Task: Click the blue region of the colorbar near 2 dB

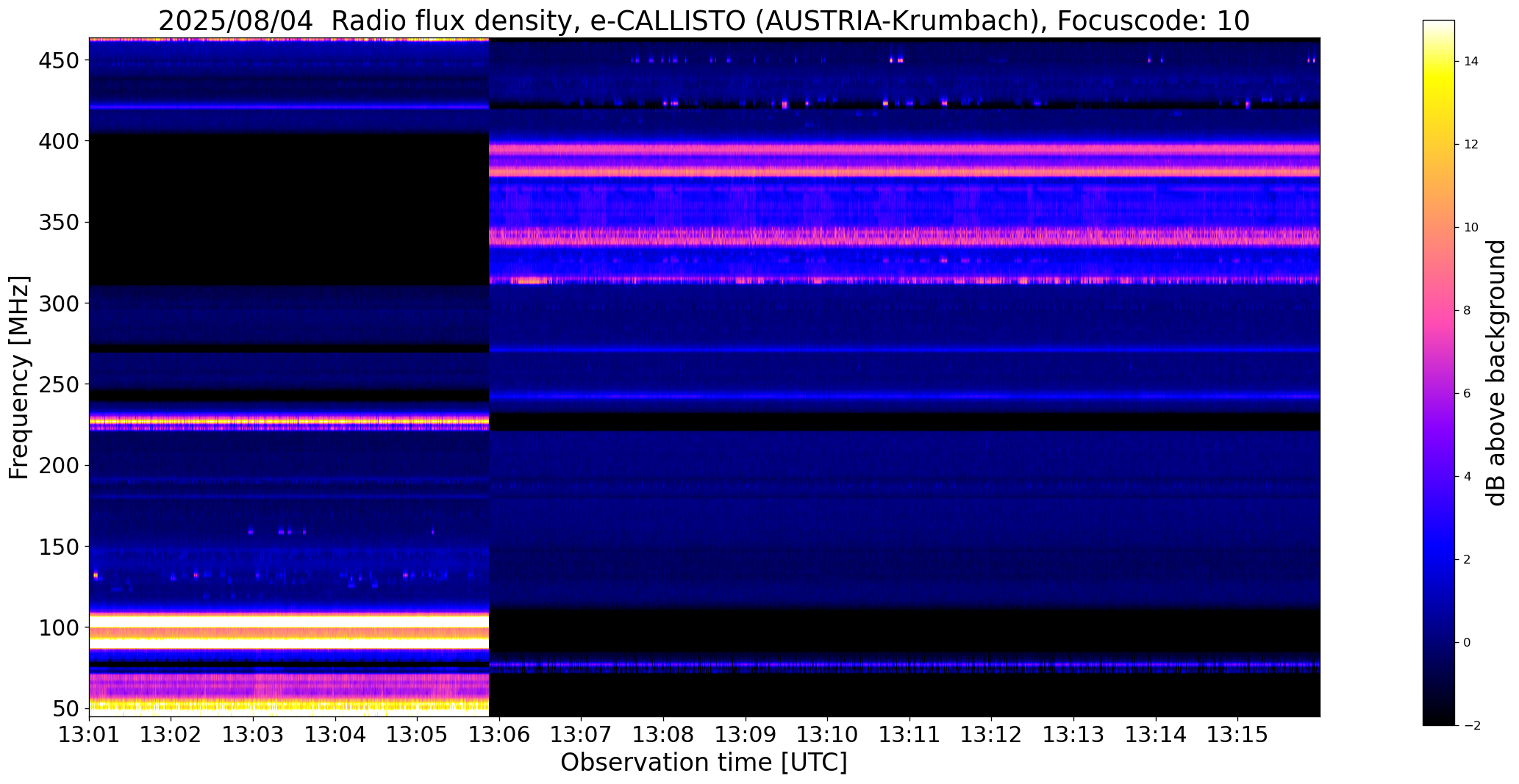Action: coord(1439,560)
